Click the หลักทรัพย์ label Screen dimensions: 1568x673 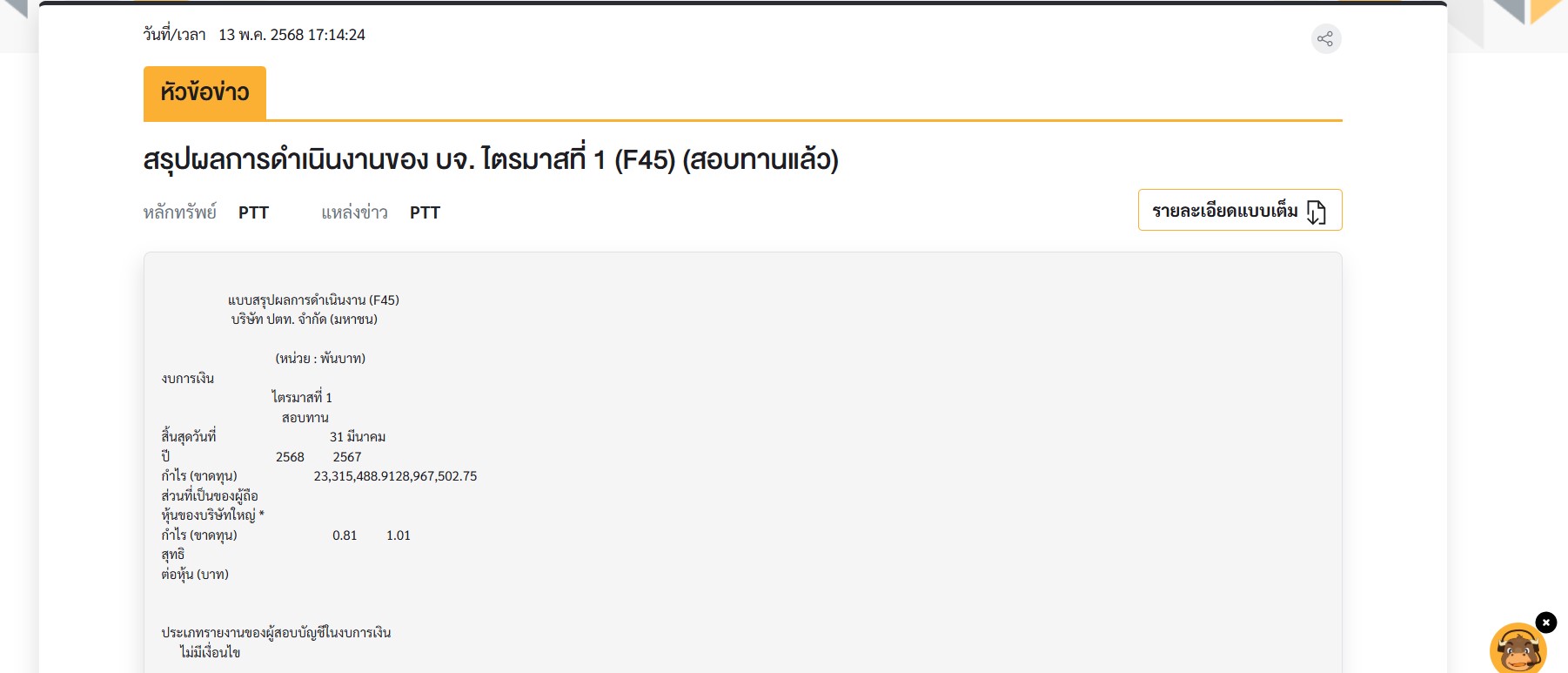pos(180,212)
